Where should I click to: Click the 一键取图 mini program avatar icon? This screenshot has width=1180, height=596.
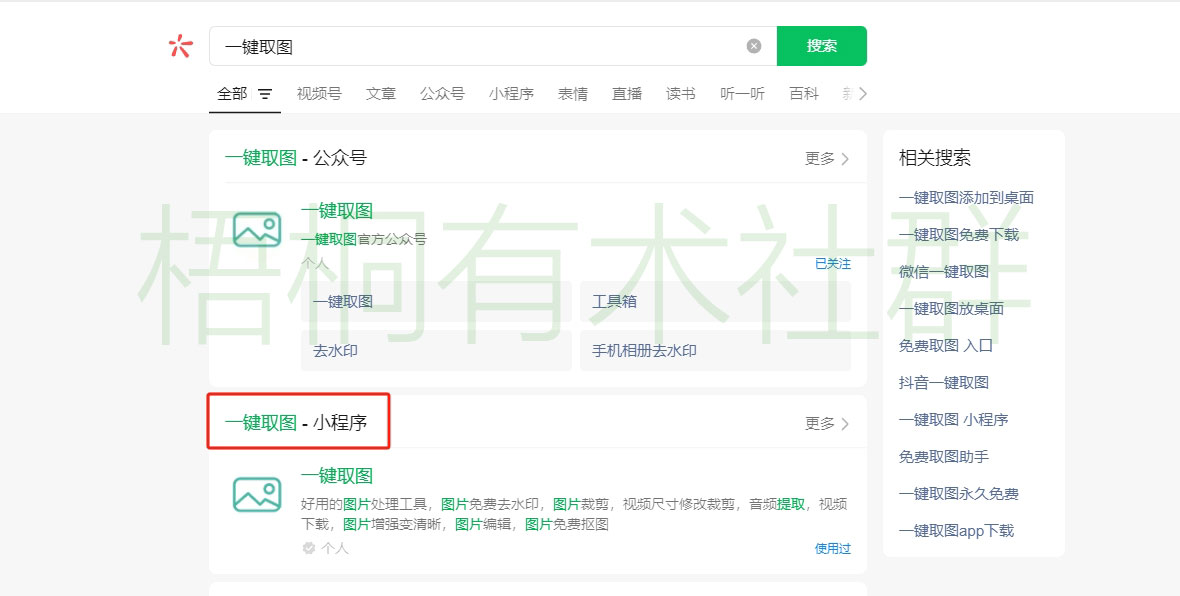point(257,494)
